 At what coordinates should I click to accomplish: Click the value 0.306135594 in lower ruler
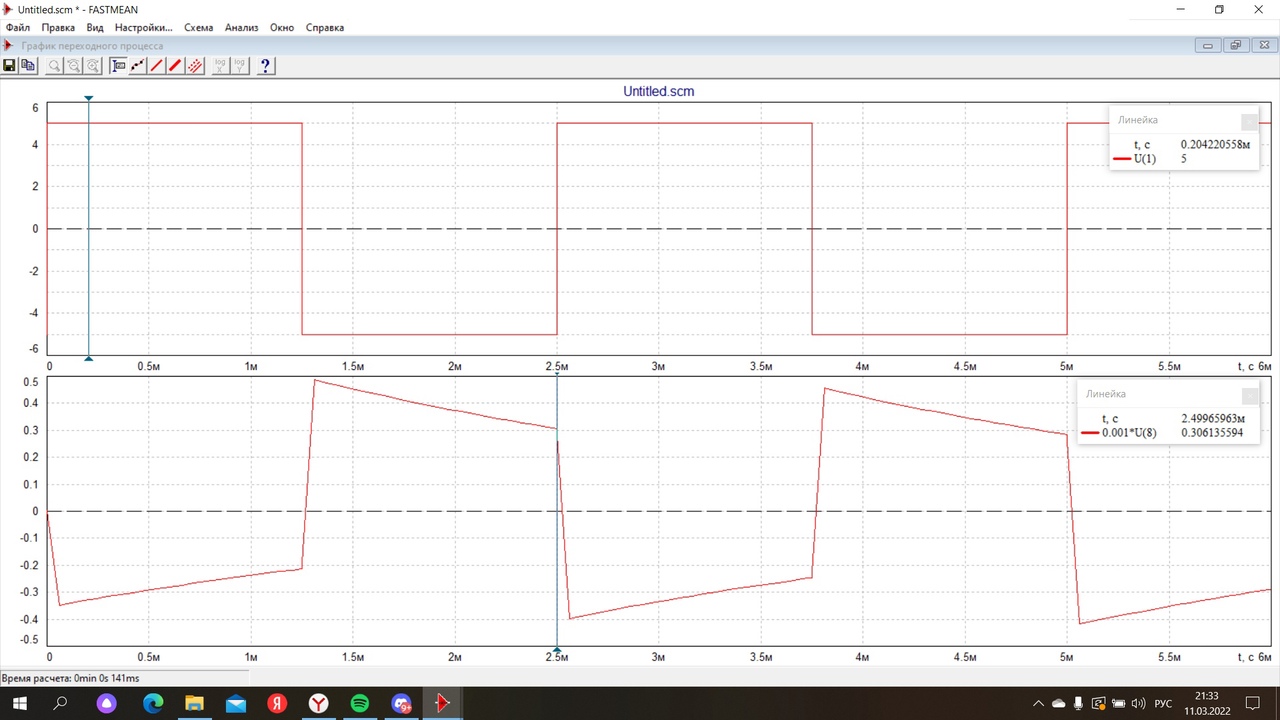(1212, 433)
